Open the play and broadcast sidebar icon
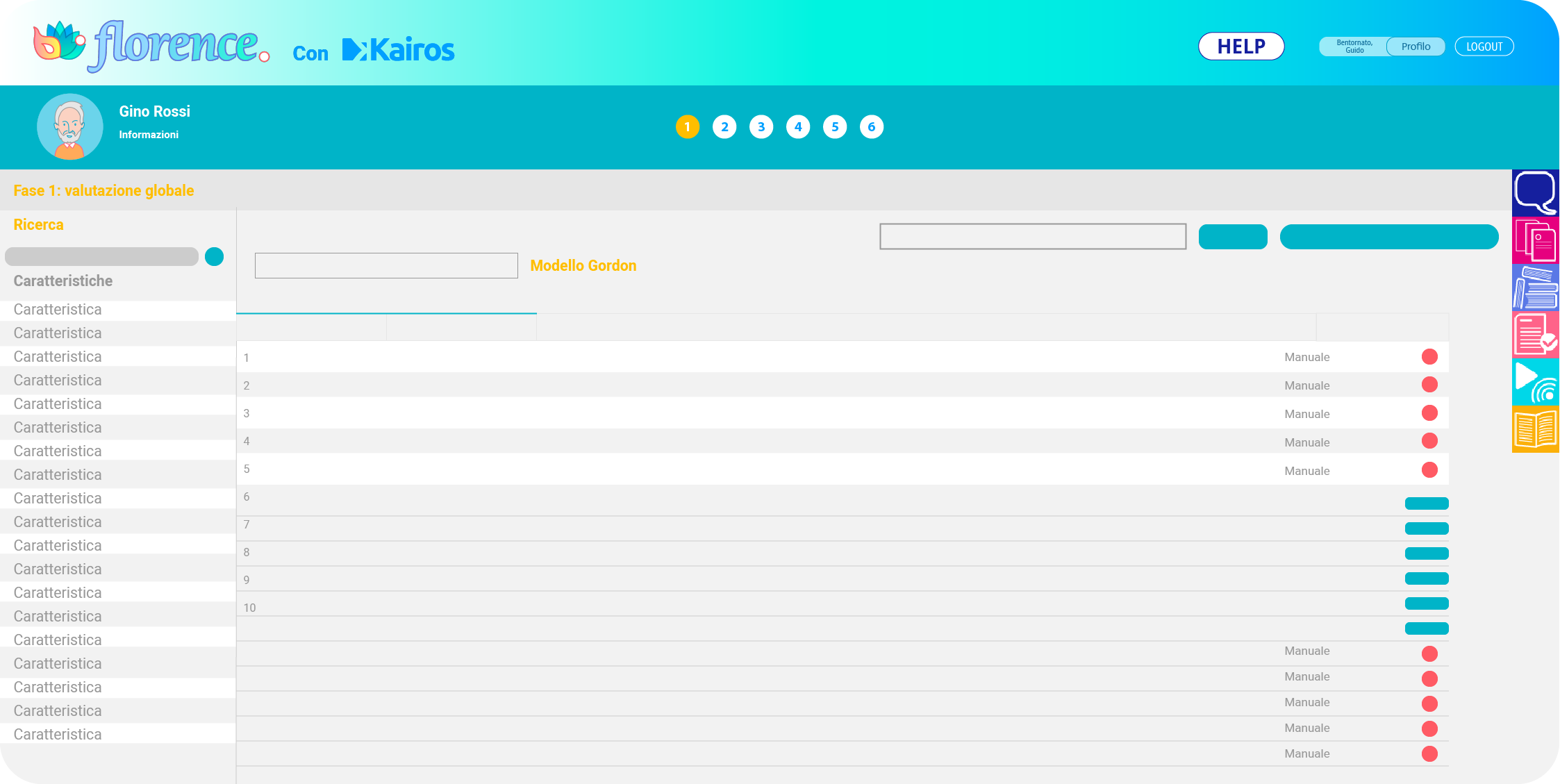 pos(1535,381)
